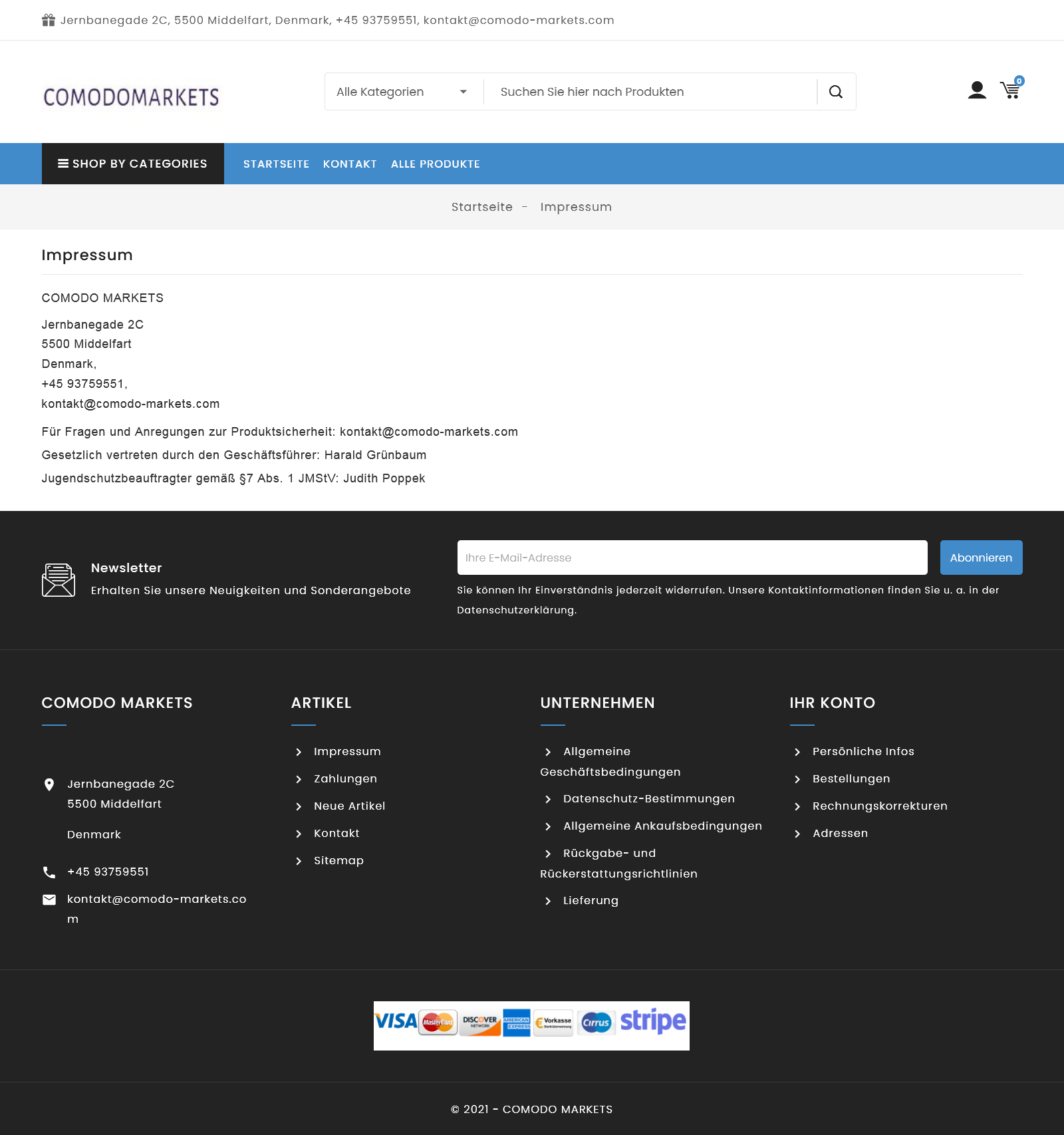This screenshot has width=1064, height=1135.
Task: Open Allgemeine Ankaufsbedingungen link
Action: click(x=662, y=826)
